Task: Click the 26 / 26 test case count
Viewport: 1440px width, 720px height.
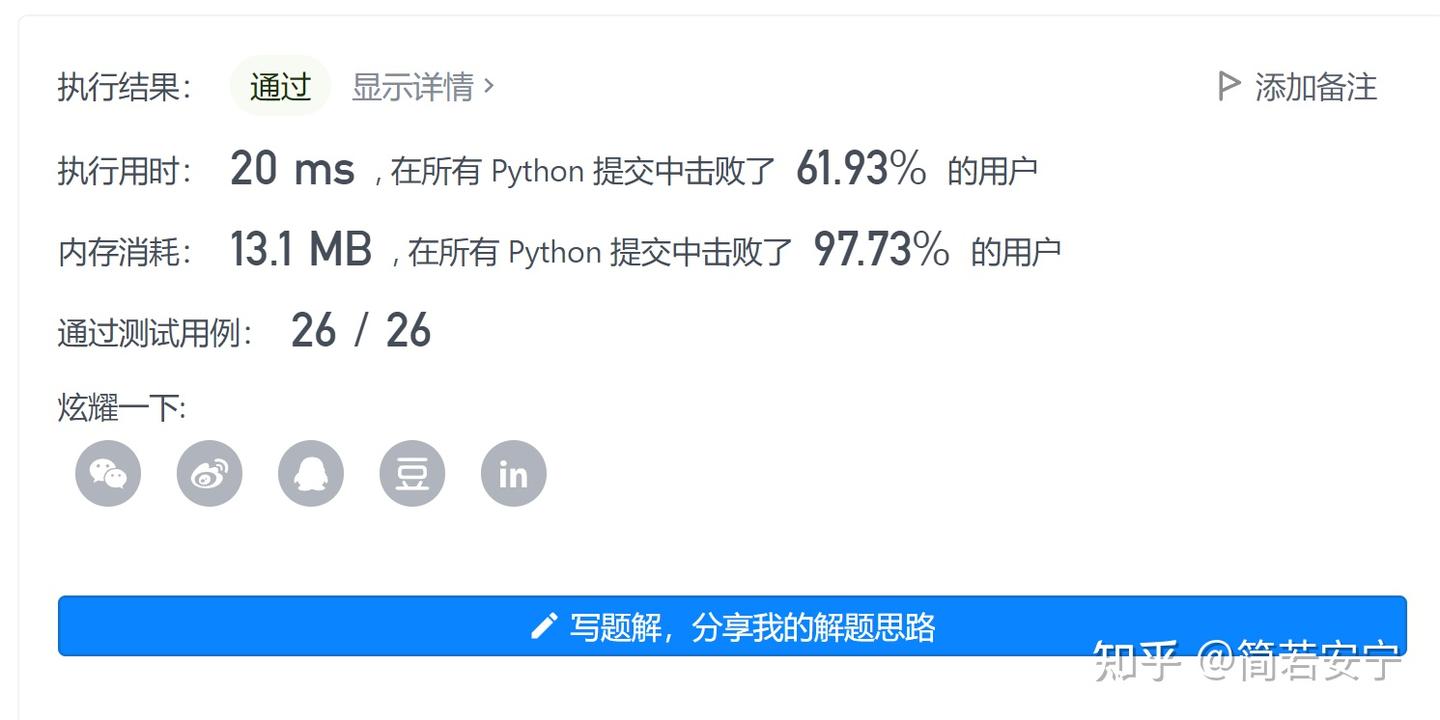Action: 361,330
